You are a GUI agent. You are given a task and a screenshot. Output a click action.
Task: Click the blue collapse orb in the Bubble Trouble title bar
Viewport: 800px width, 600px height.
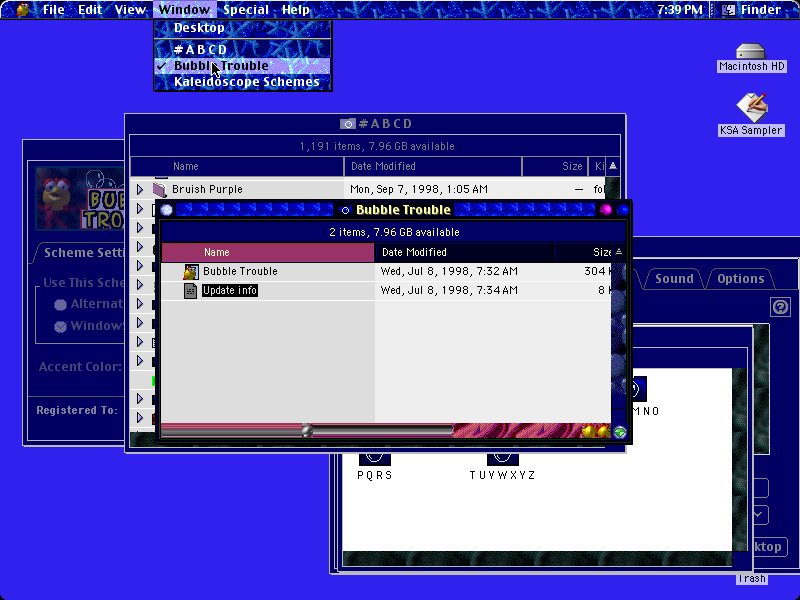[622, 210]
